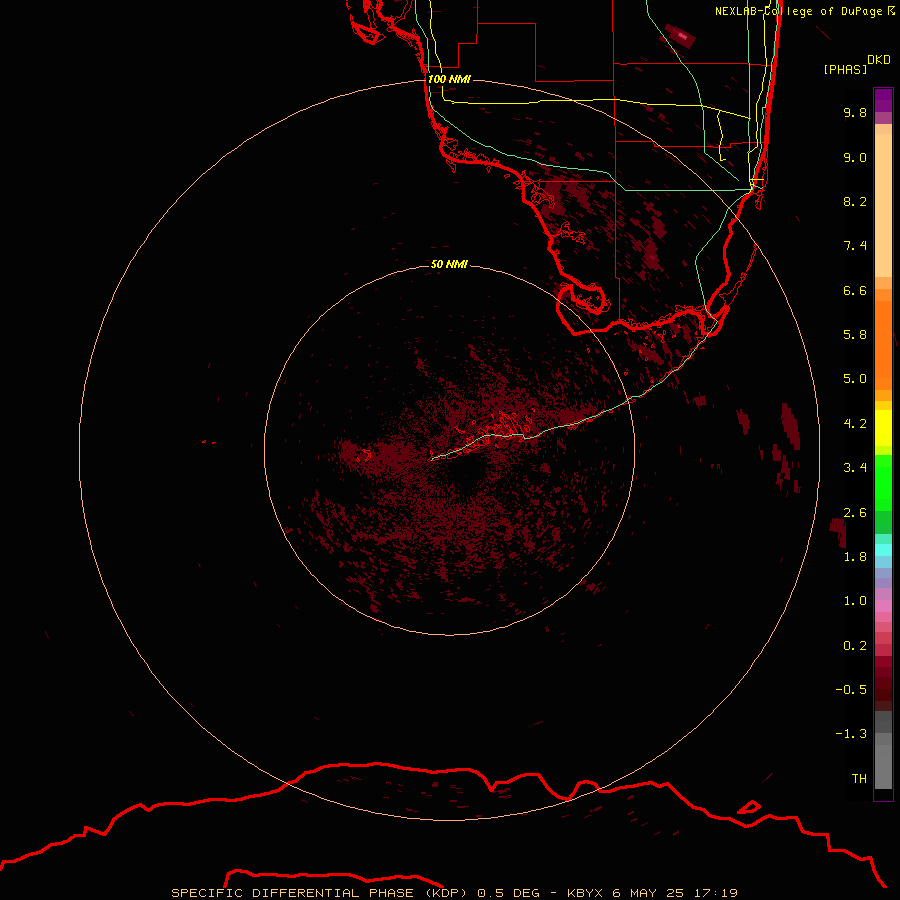Click the purple top segment of color bar

[x=883, y=100]
